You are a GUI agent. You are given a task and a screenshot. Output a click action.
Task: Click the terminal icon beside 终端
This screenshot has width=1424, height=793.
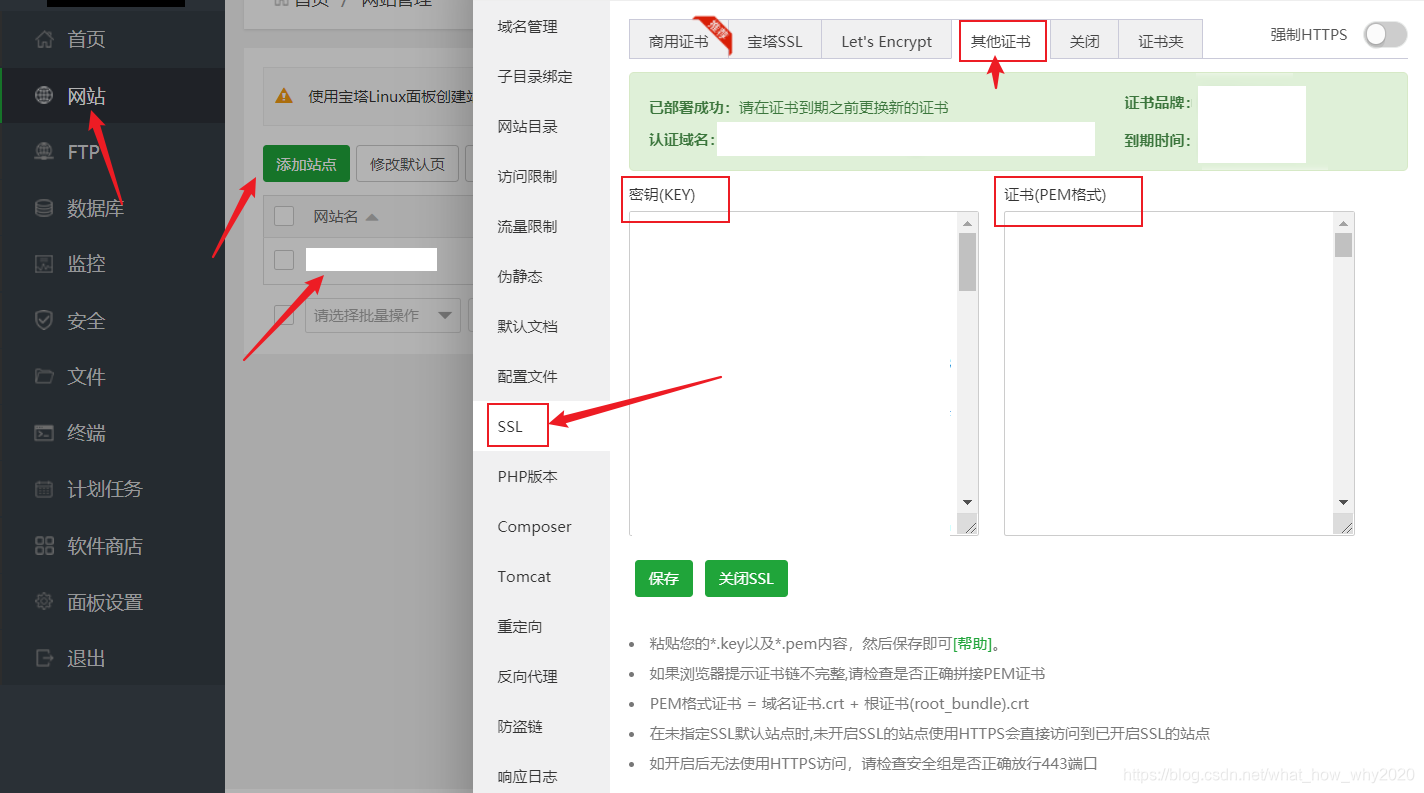pyautogui.click(x=44, y=433)
